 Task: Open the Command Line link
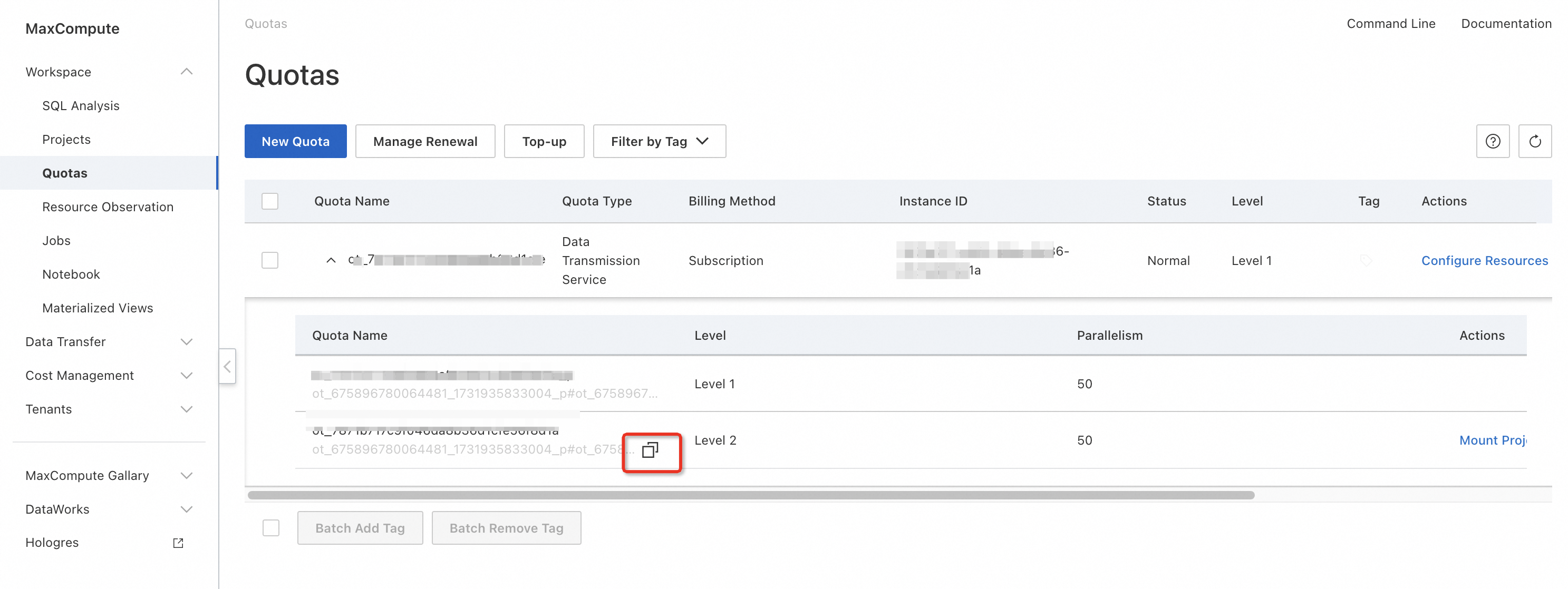pos(1390,24)
